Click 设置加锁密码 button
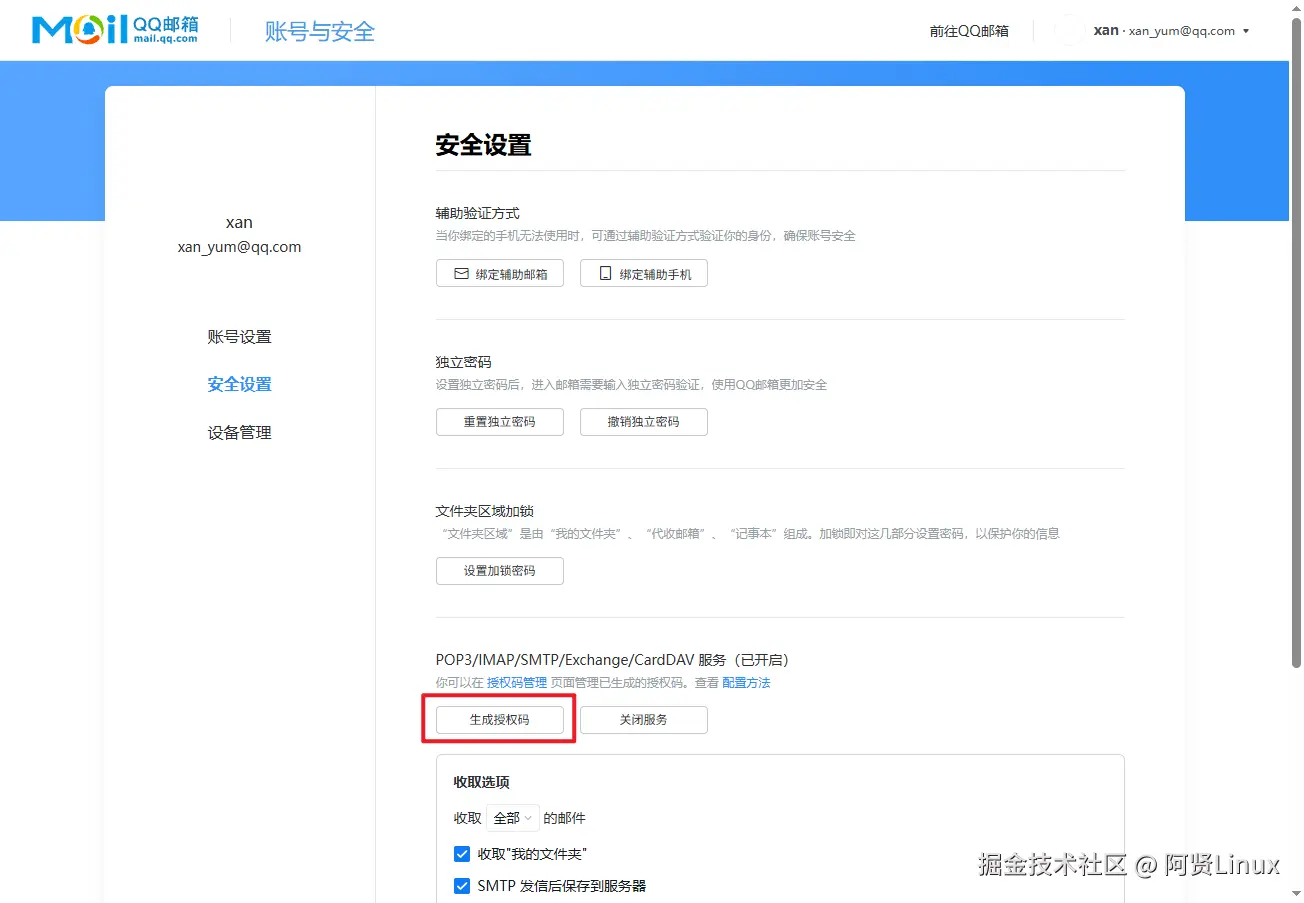 (500, 571)
